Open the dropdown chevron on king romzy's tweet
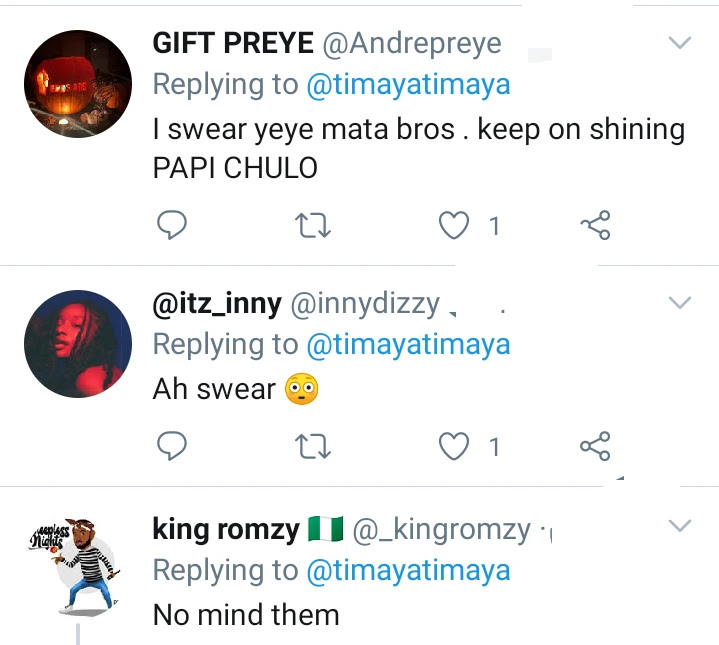This screenshot has height=645, width=719. [x=679, y=526]
